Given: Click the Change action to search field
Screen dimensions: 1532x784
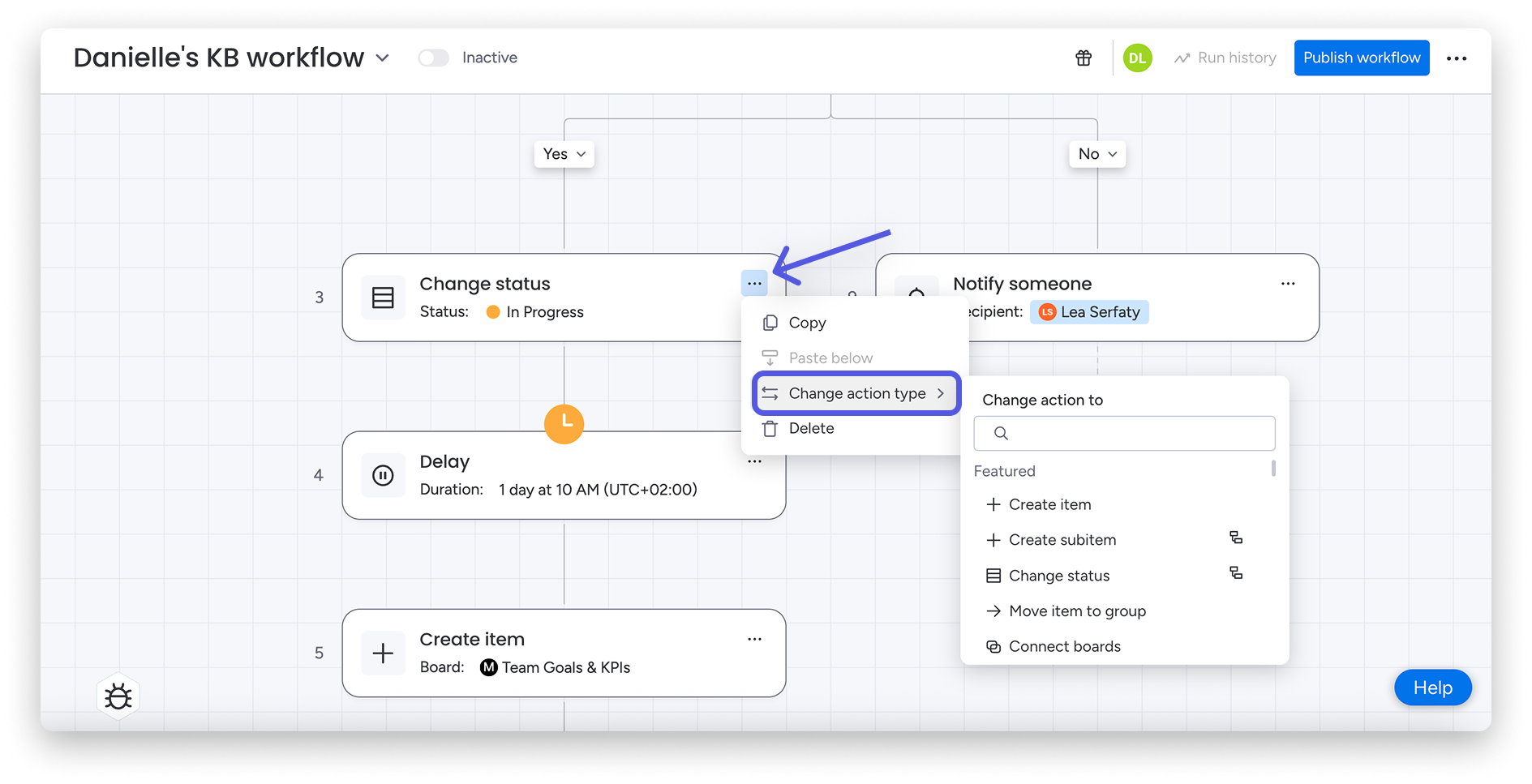Looking at the screenshot, I should tap(1124, 434).
